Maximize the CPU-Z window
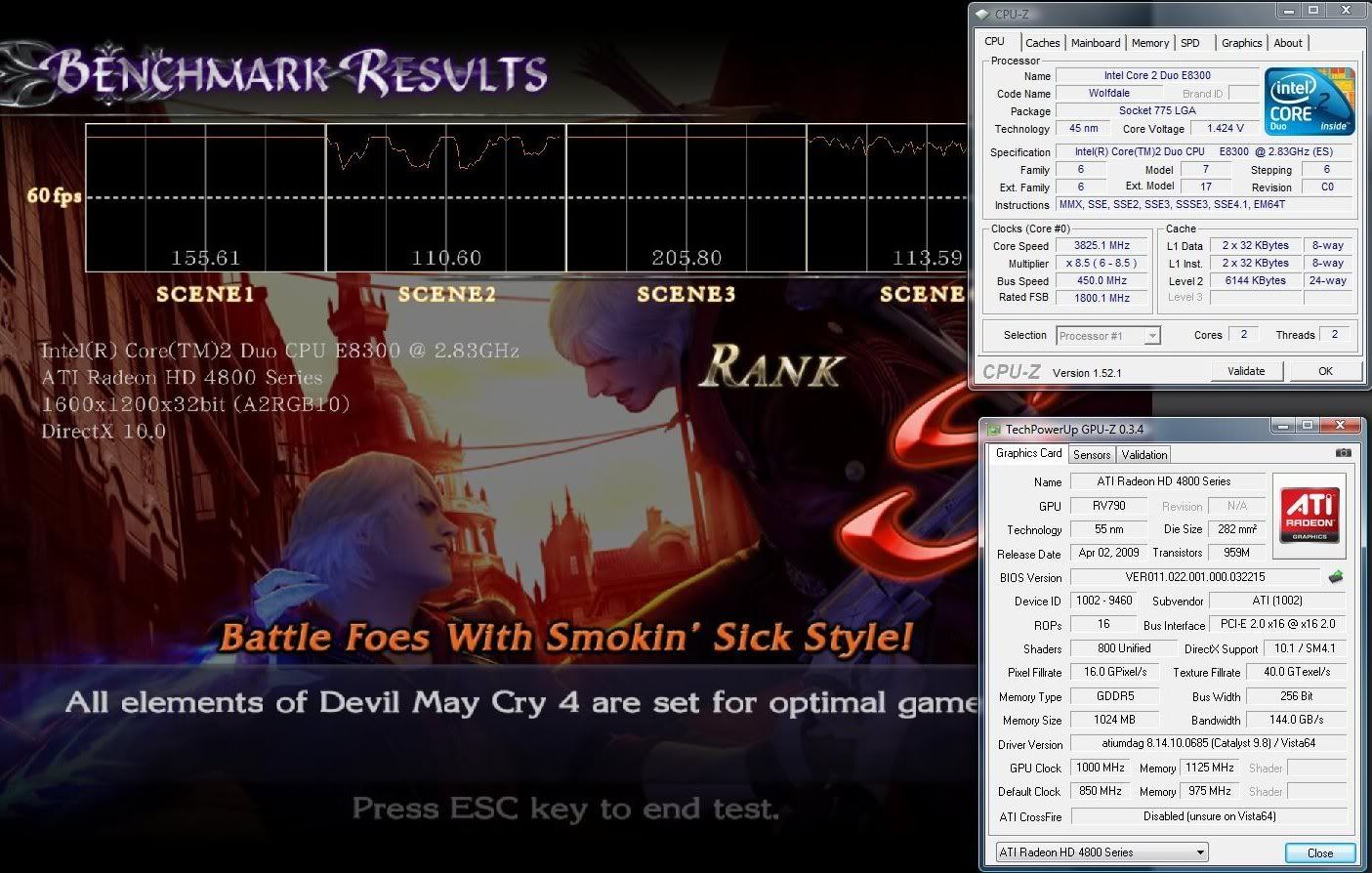 pyautogui.click(x=1314, y=11)
